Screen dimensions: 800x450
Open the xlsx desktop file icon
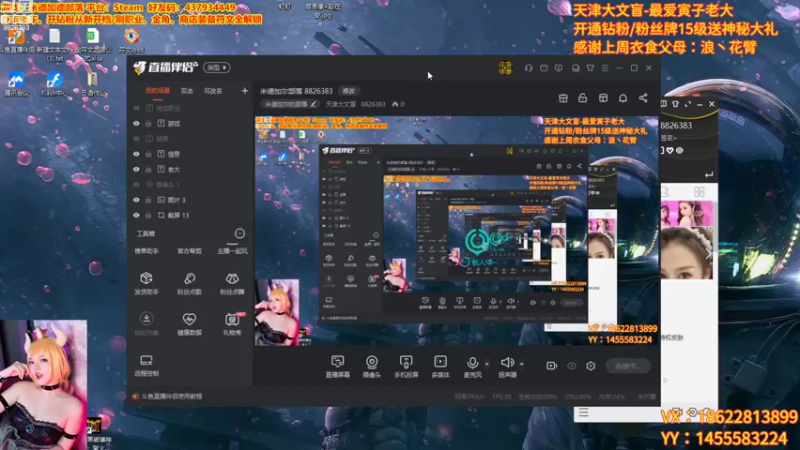tap(93, 43)
